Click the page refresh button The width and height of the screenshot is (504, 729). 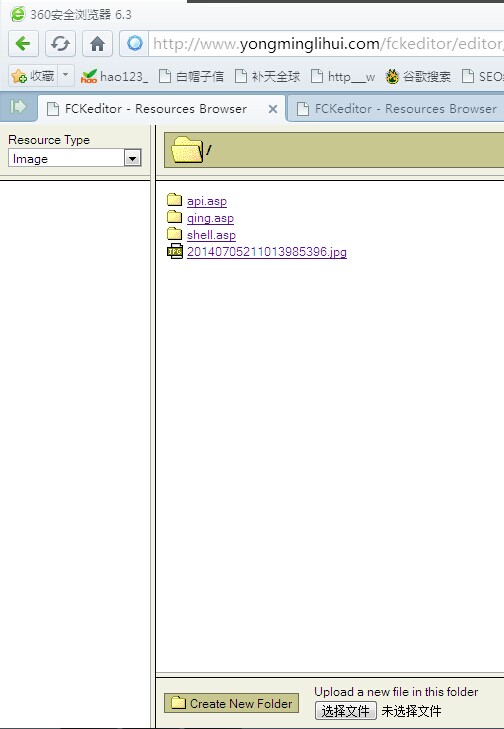coord(60,44)
